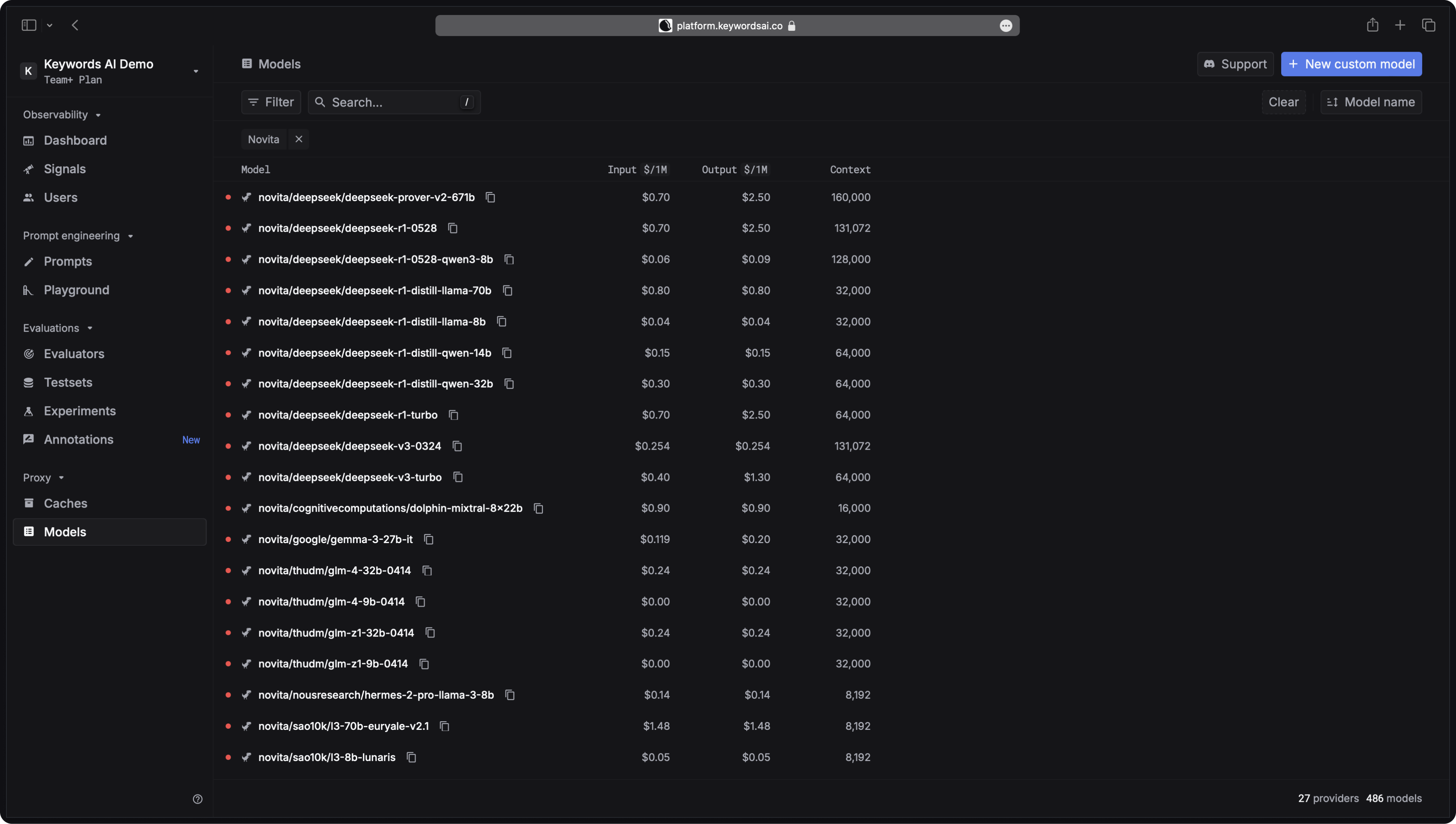This screenshot has width=1456, height=824.
Task: Open the Users page
Action: tap(109, 198)
